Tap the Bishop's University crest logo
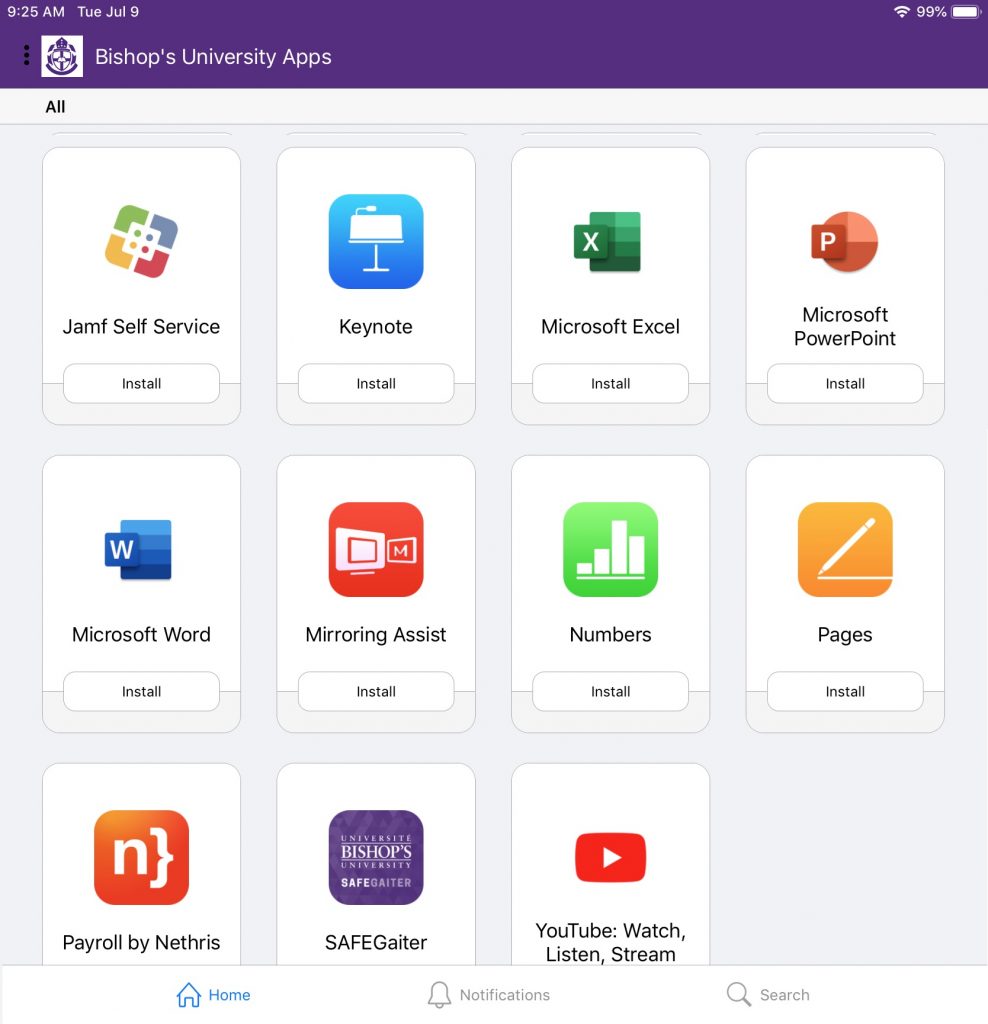The height and width of the screenshot is (1024, 988). 62,56
